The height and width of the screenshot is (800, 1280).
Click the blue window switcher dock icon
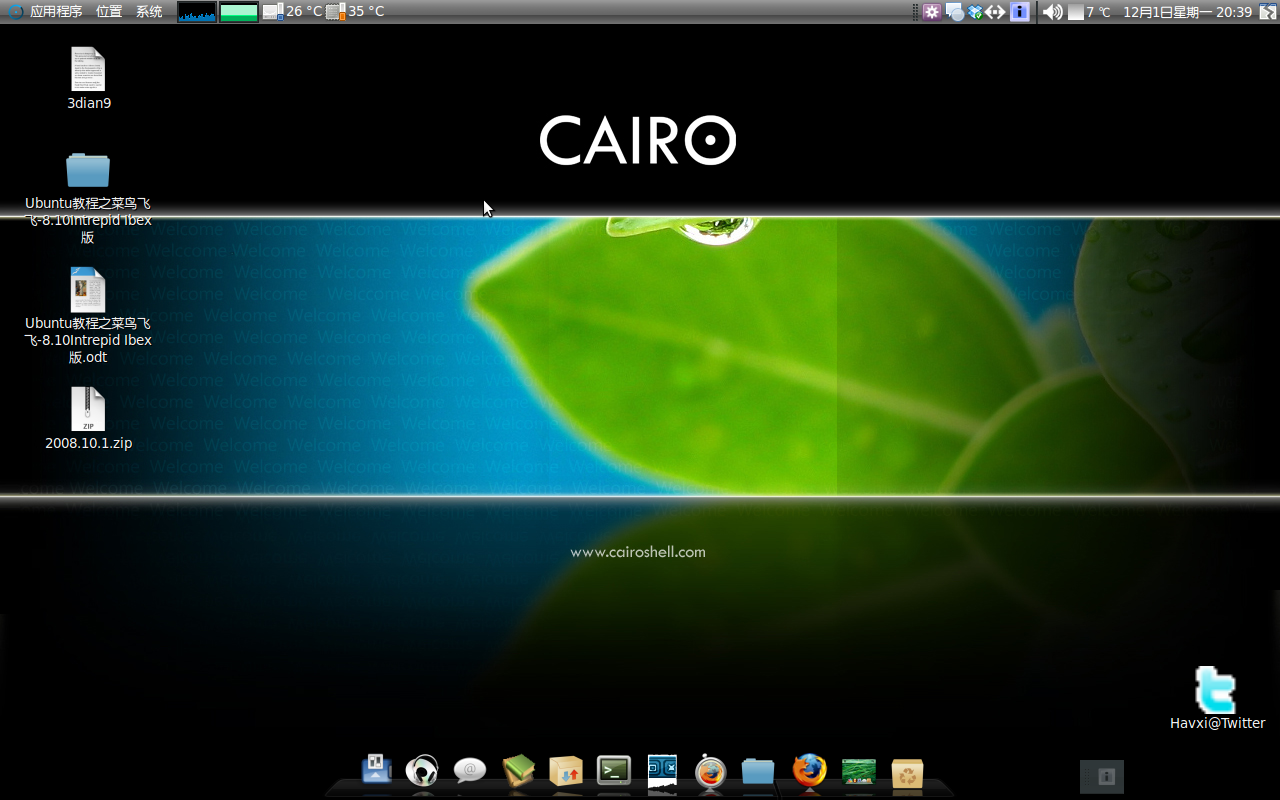coord(662,770)
